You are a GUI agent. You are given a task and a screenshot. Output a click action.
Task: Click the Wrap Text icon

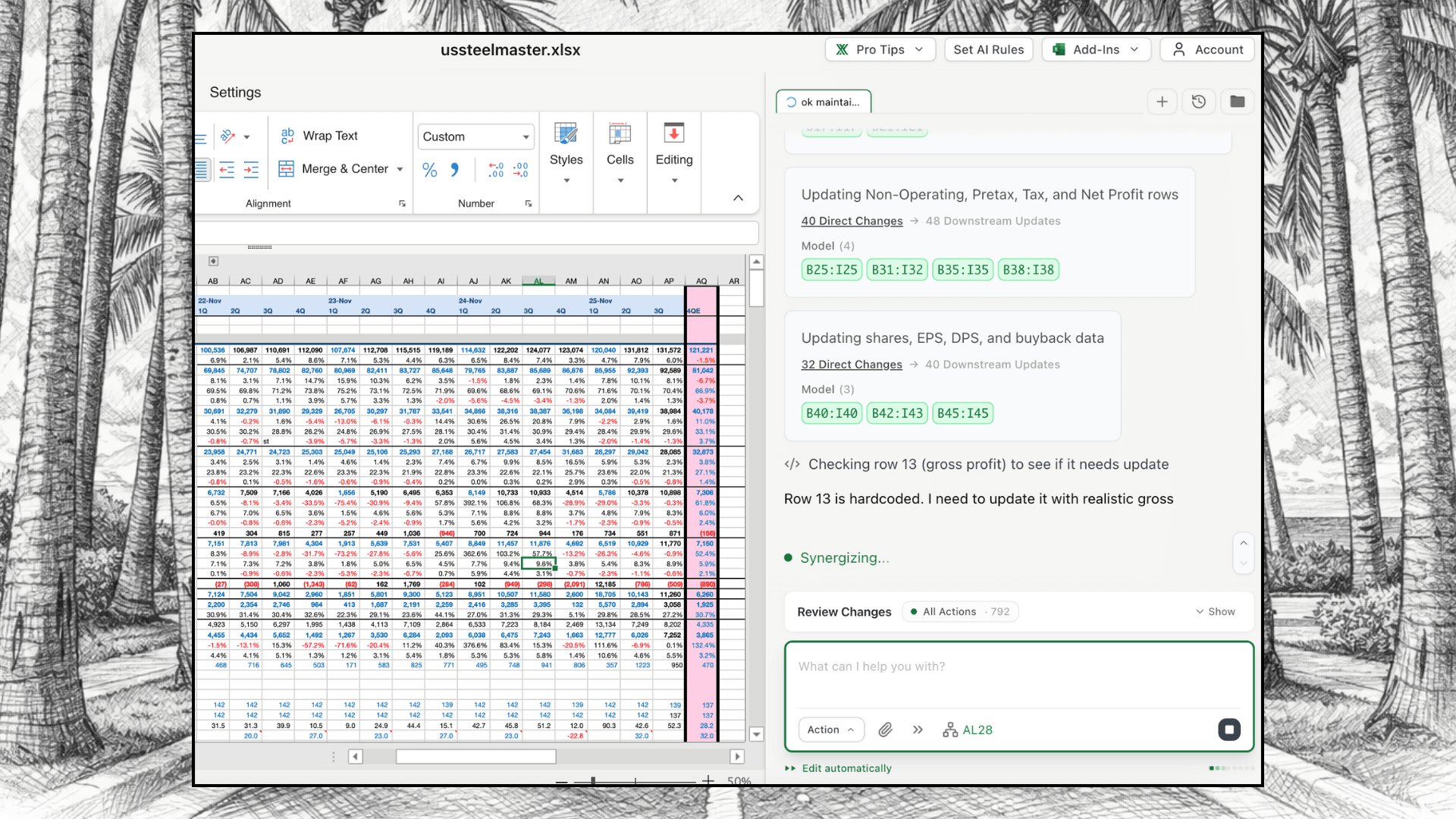click(x=287, y=136)
